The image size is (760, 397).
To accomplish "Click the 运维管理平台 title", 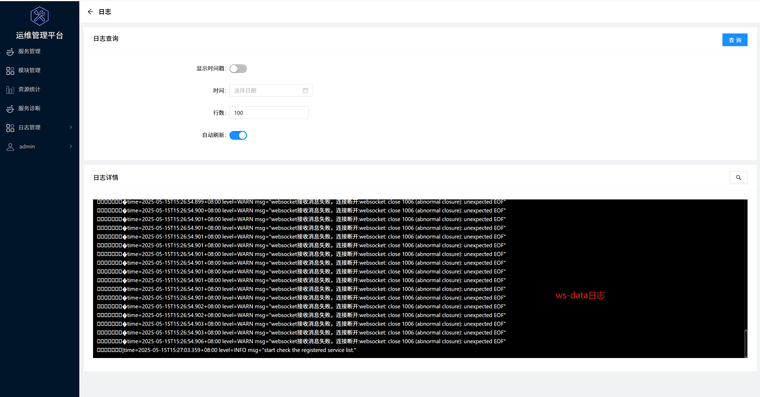I will coord(39,35).
